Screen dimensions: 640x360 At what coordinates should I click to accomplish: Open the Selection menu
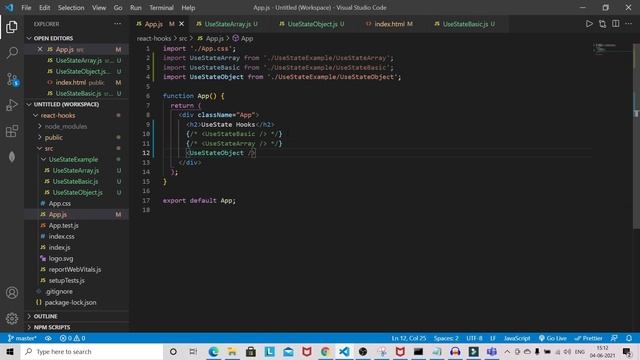71,8
